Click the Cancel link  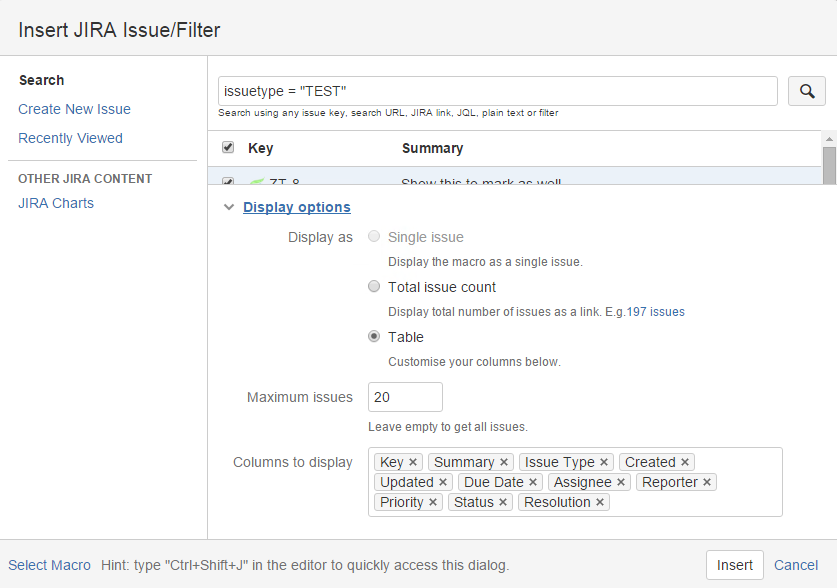[x=796, y=565]
